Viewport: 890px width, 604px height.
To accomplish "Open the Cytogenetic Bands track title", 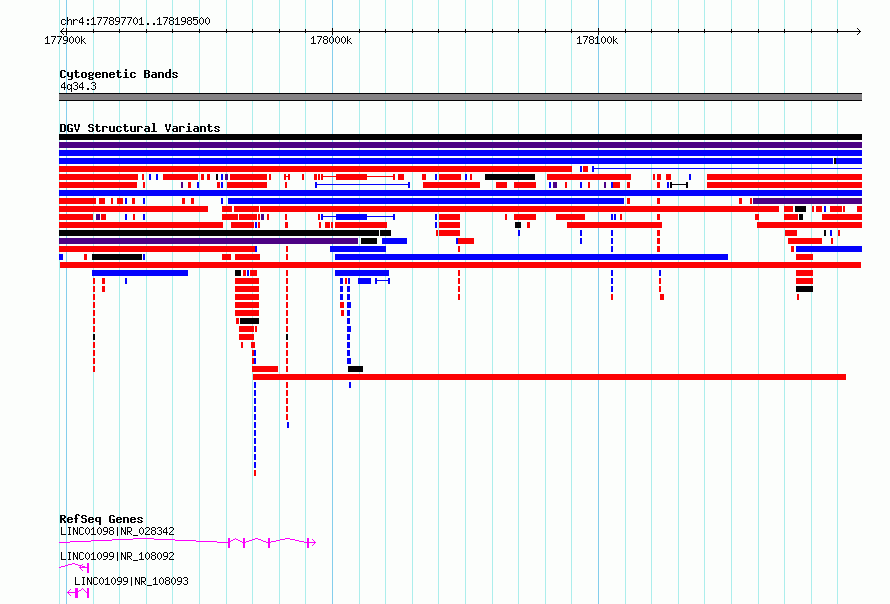I will click(x=119, y=74).
